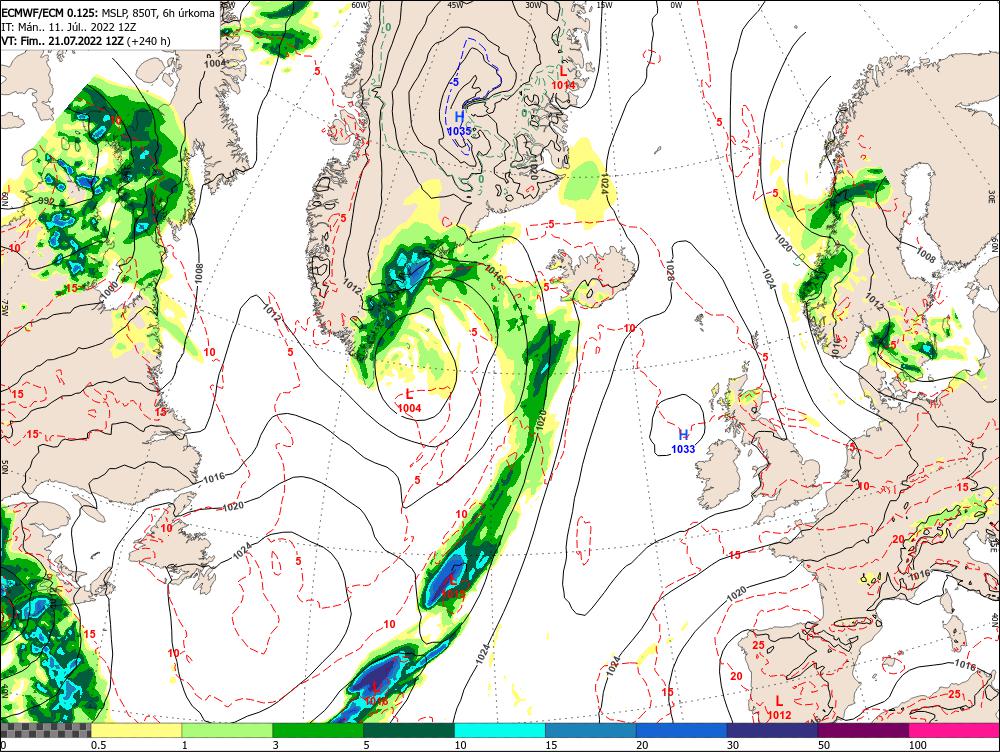
Task: Click the '1020' isobar label over the Norwegian Sea
Action: [784, 244]
